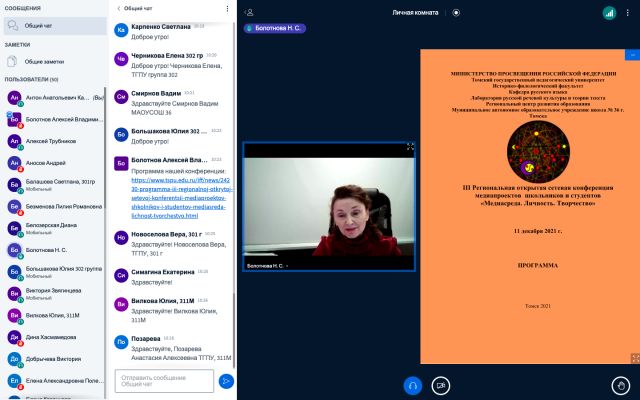Toggle the headphones audio button
The height and width of the screenshot is (400, 640).
(x=413, y=385)
